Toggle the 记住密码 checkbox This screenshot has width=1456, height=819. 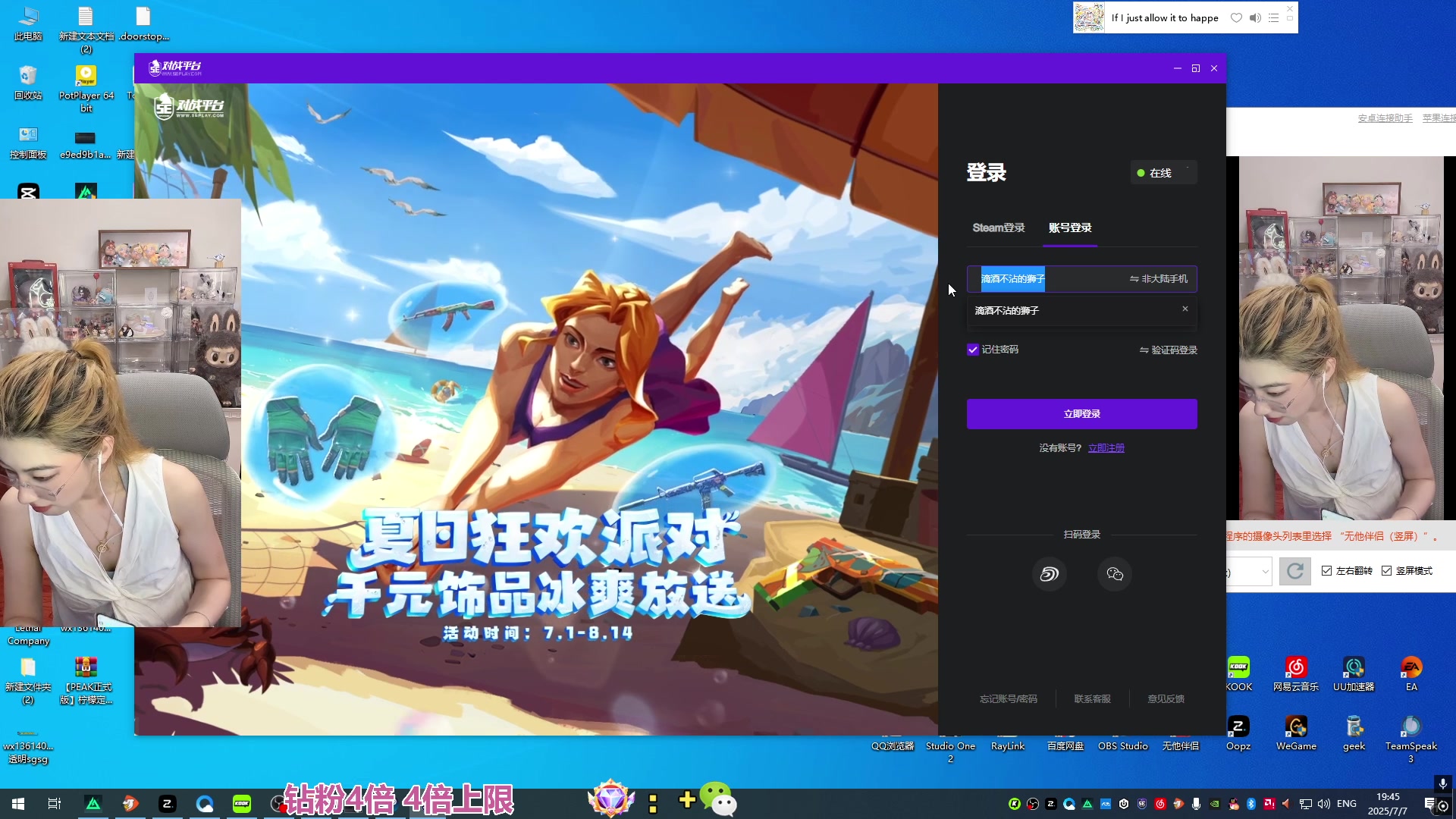pos(973,350)
